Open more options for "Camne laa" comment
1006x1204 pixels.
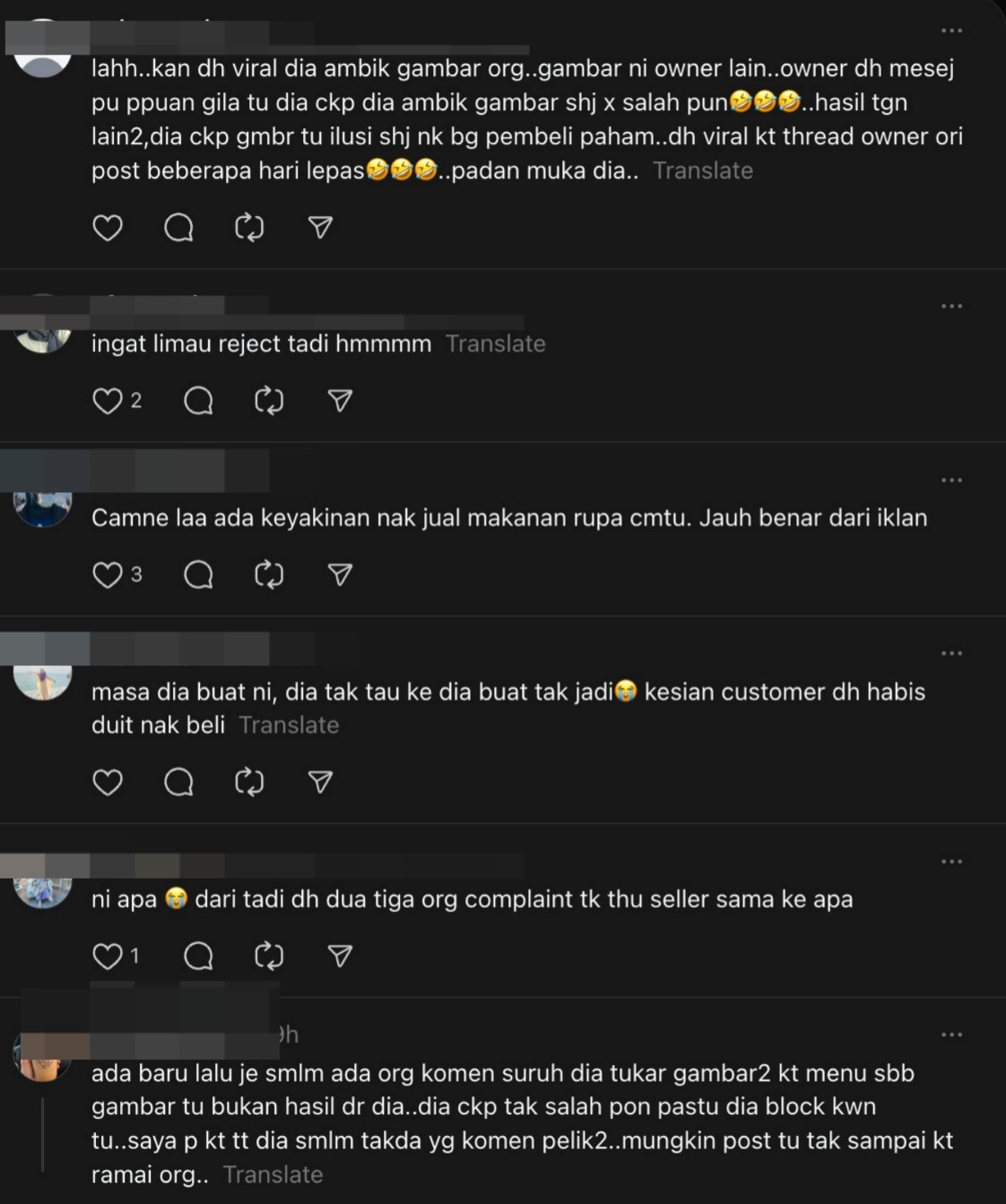951,481
